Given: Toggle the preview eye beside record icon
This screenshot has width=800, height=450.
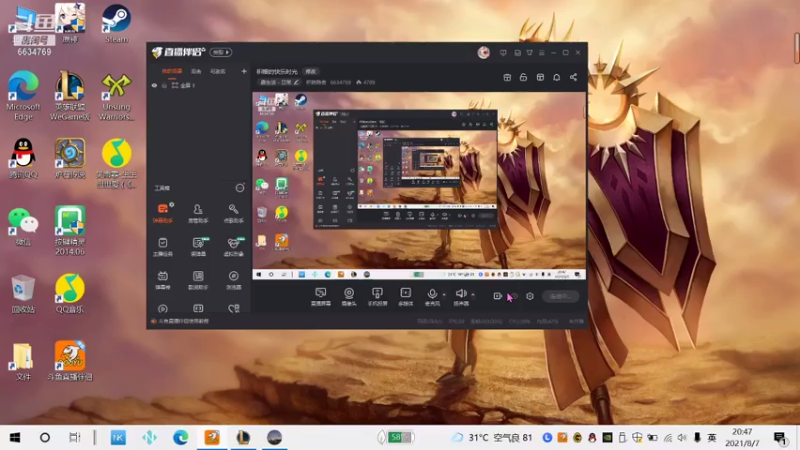Looking at the screenshot, I should (x=514, y=296).
